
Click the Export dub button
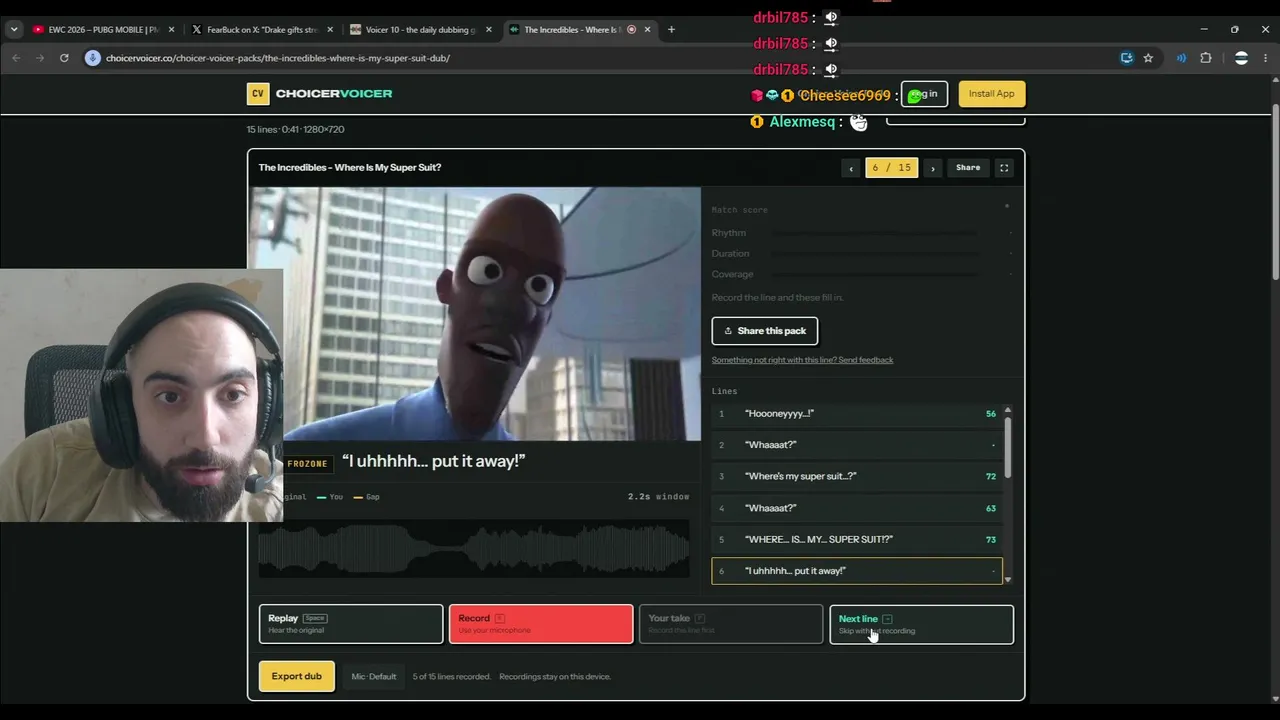coord(297,676)
